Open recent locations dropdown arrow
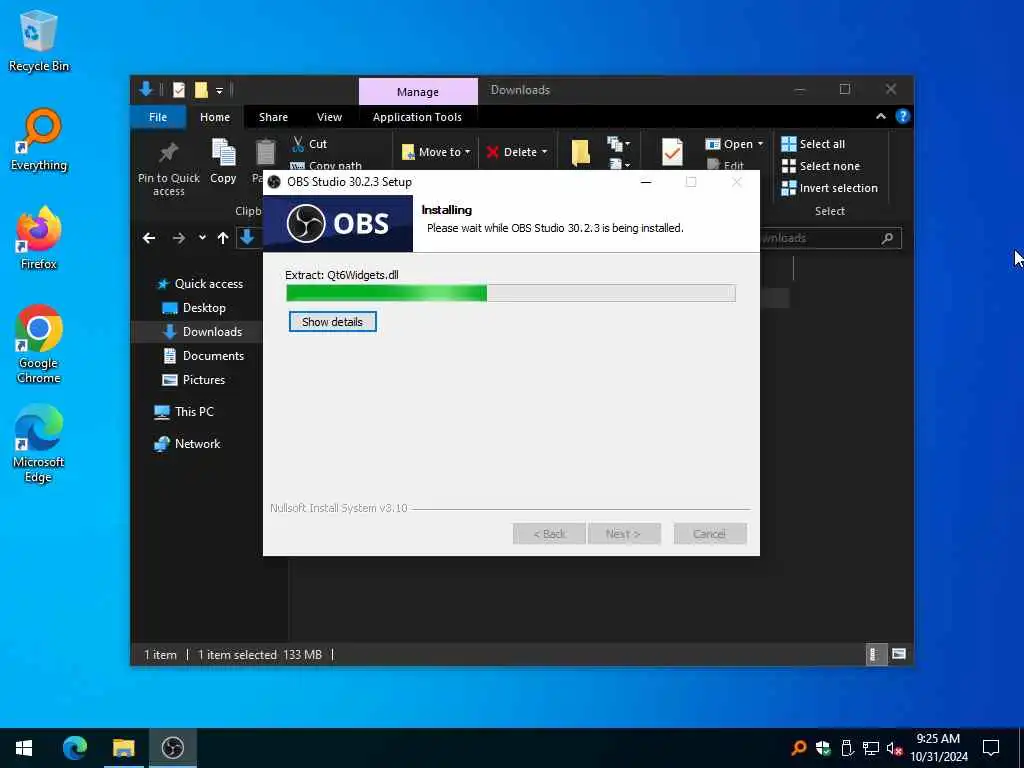This screenshot has width=1024, height=768. (x=202, y=238)
